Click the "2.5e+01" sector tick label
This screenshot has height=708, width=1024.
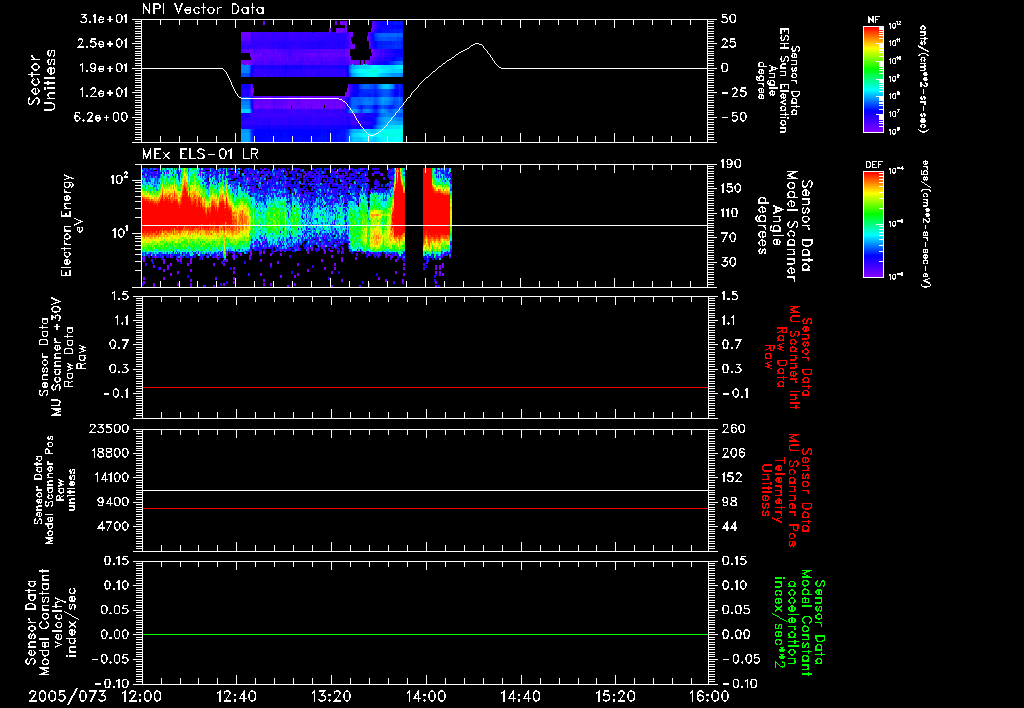pyautogui.click(x=104, y=43)
